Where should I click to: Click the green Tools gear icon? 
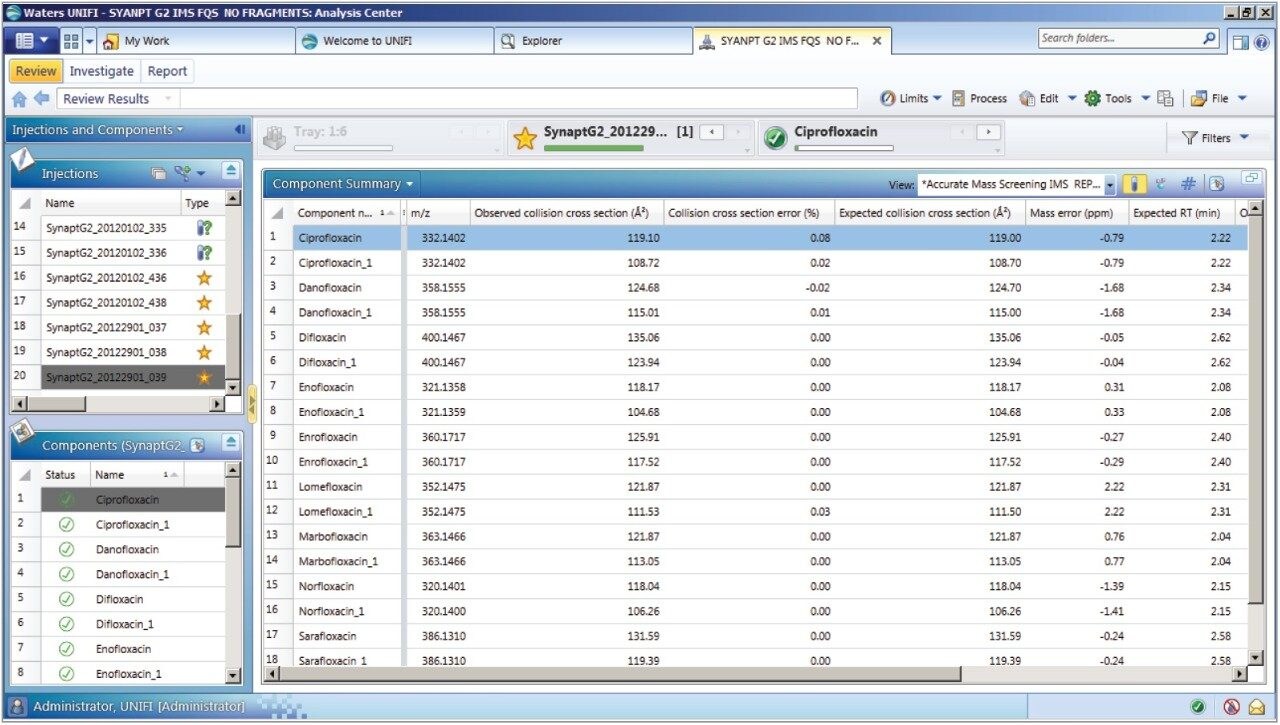pyautogui.click(x=1092, y=98)
